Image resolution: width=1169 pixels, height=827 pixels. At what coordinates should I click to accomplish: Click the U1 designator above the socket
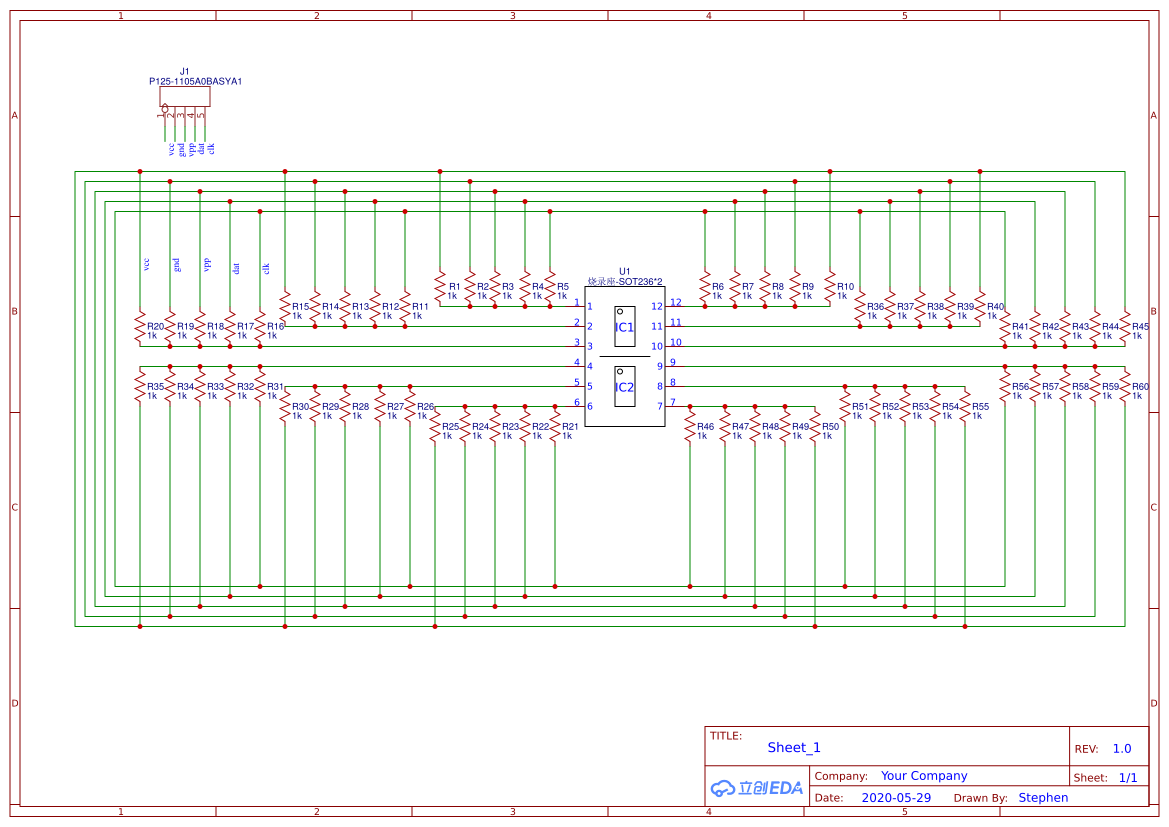(625, 271)
